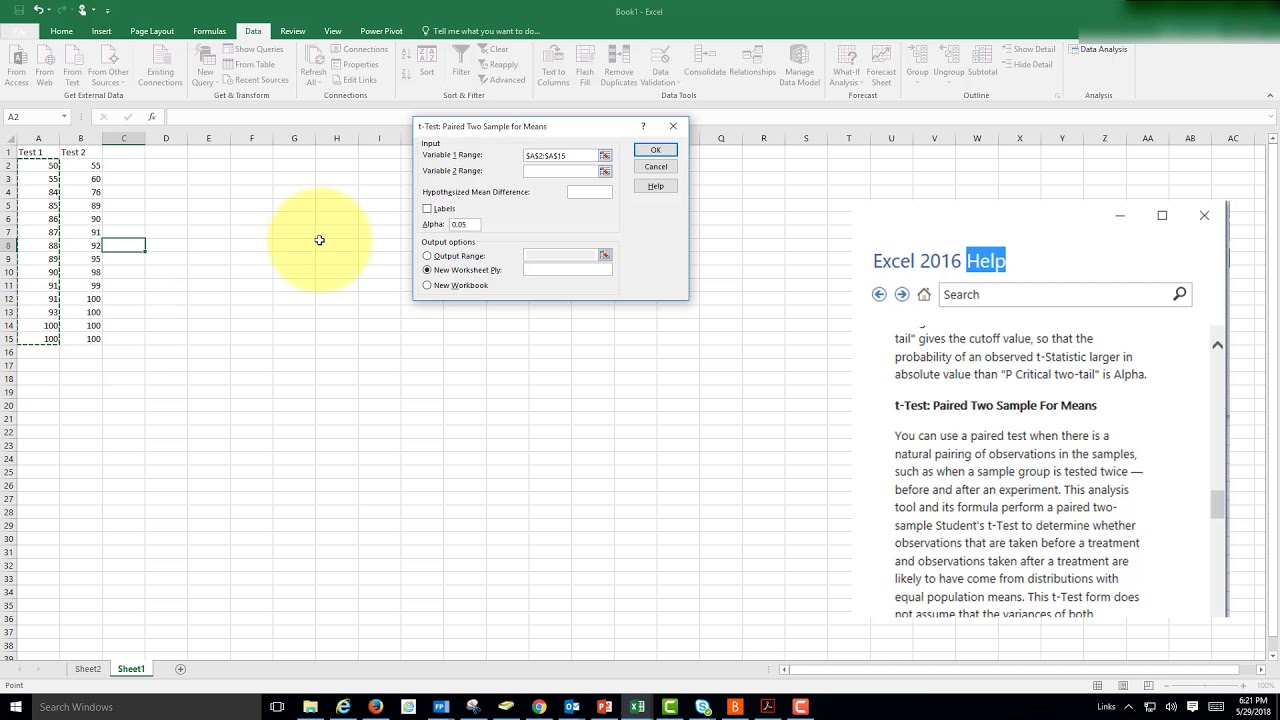Click the Flash Fill icon
Viewport: 1280px width, 720px height.
(585, 56)
